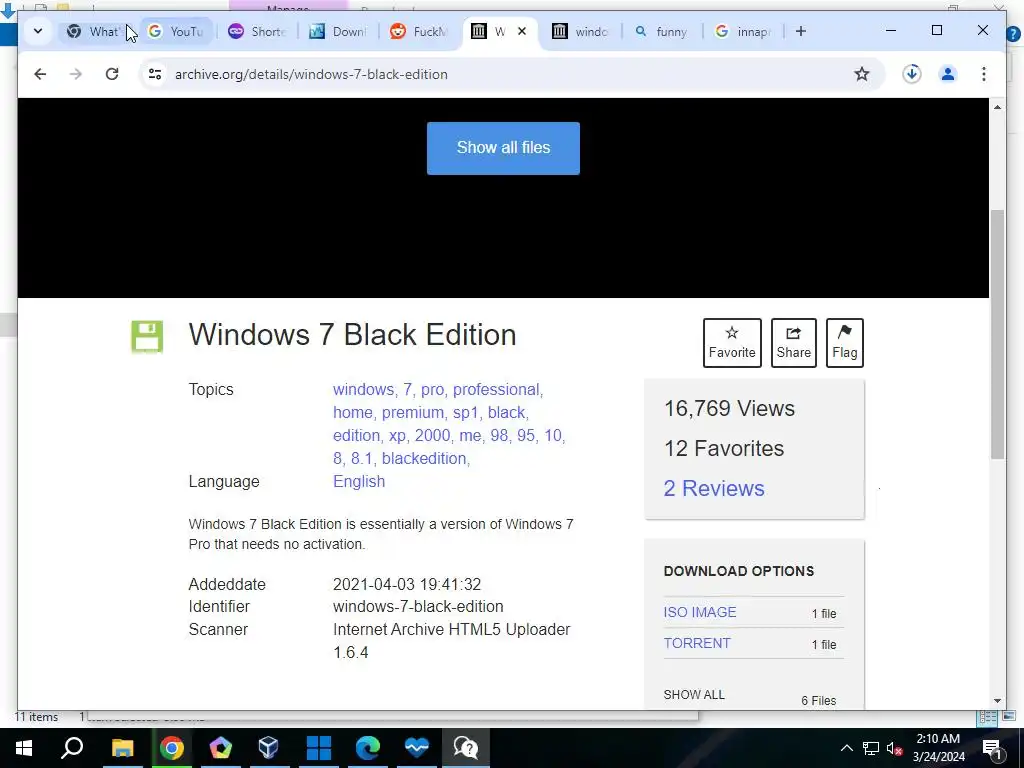The image size is (1024, 768).
Task: Open the Windows Start menu
Action: [x=24, y=748]
